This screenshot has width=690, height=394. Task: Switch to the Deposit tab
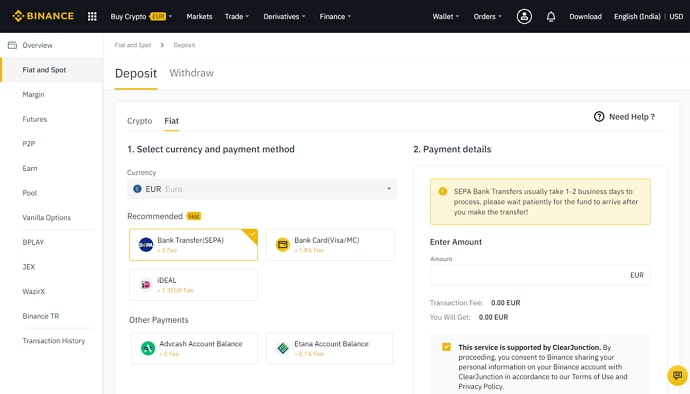tap(136, 74)
